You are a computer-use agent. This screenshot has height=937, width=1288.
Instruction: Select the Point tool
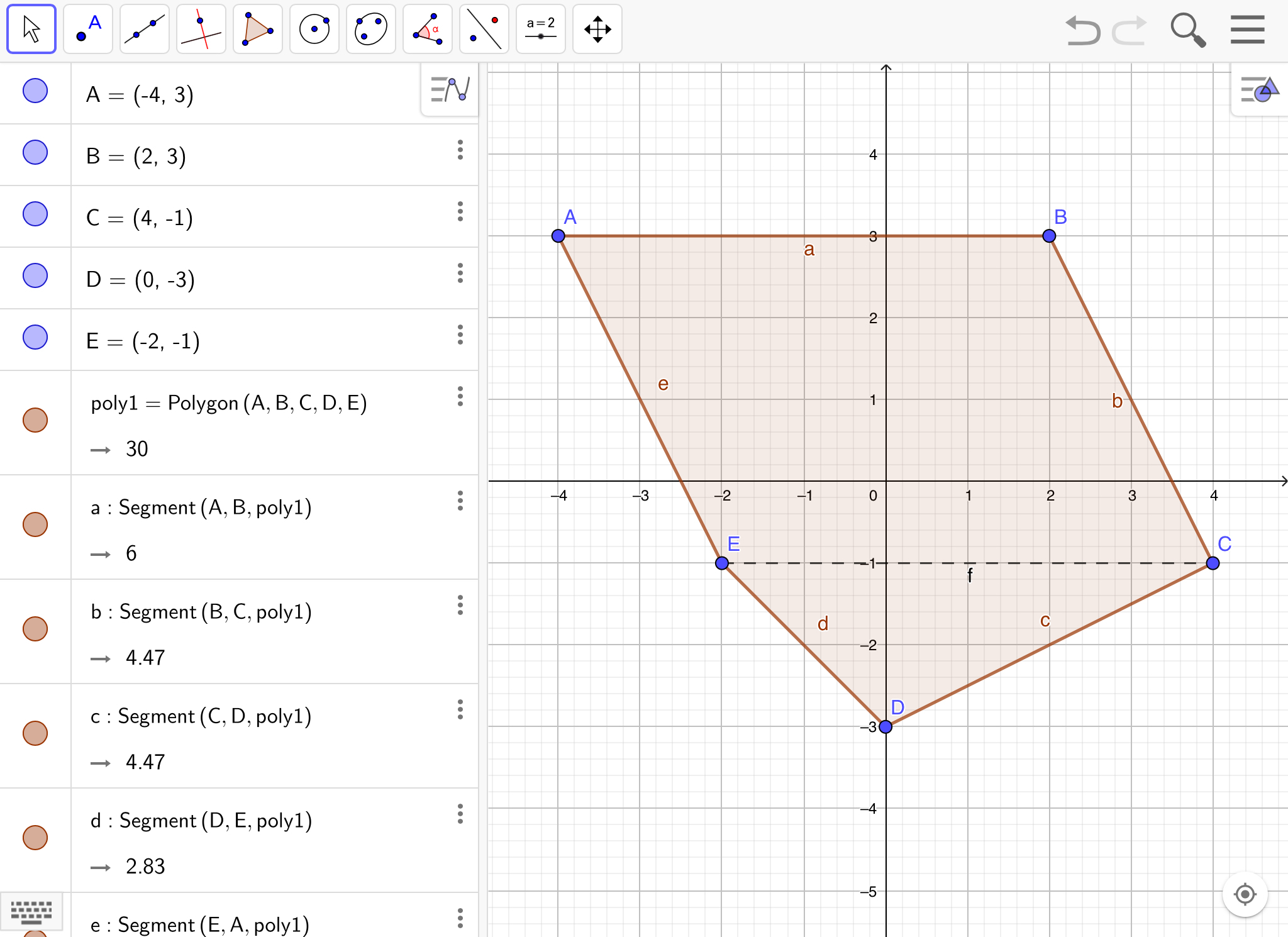coord(88,29)
